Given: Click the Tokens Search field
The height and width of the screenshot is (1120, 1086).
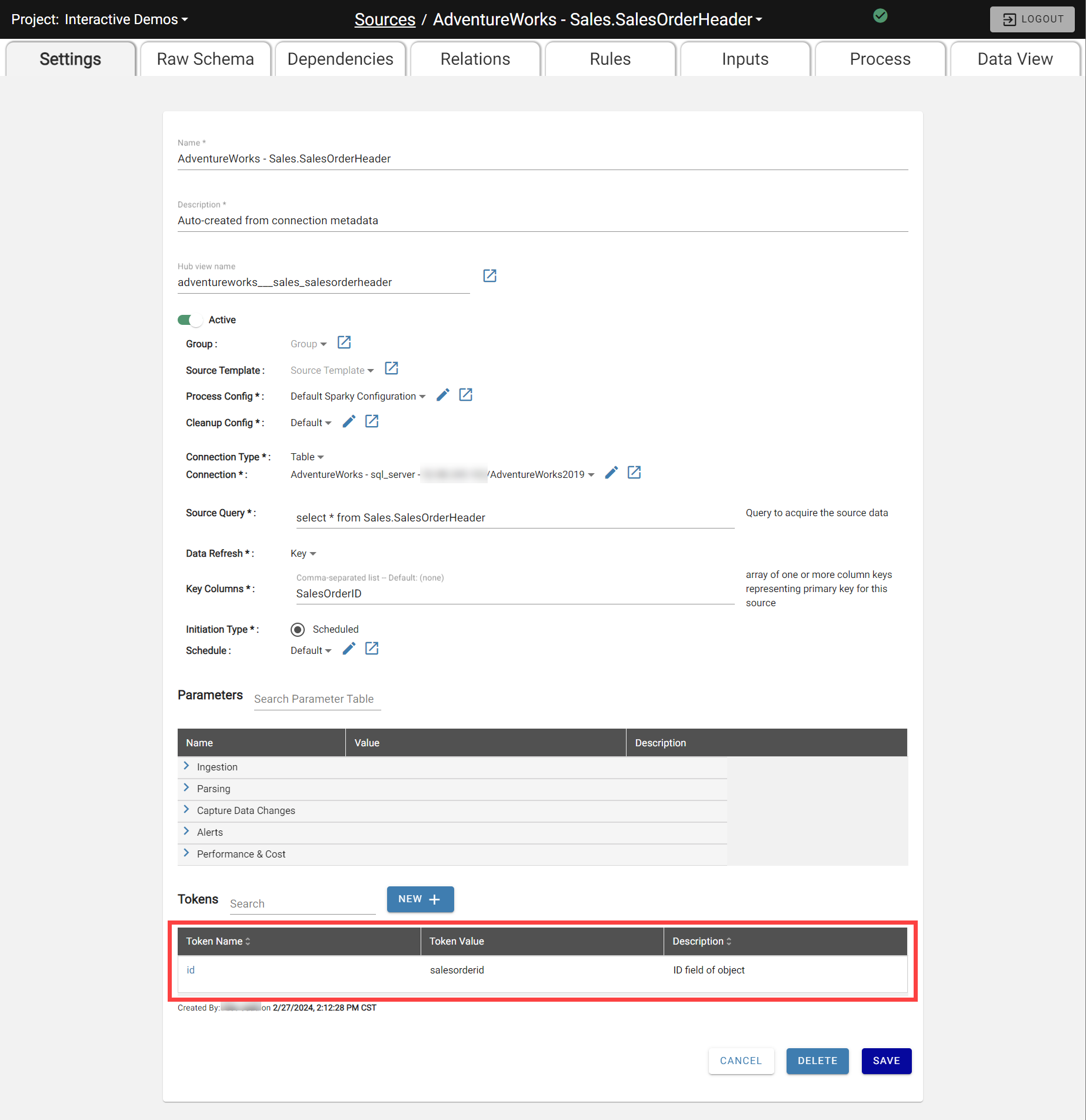Looking at the screenshot, I should pos(302,903).
